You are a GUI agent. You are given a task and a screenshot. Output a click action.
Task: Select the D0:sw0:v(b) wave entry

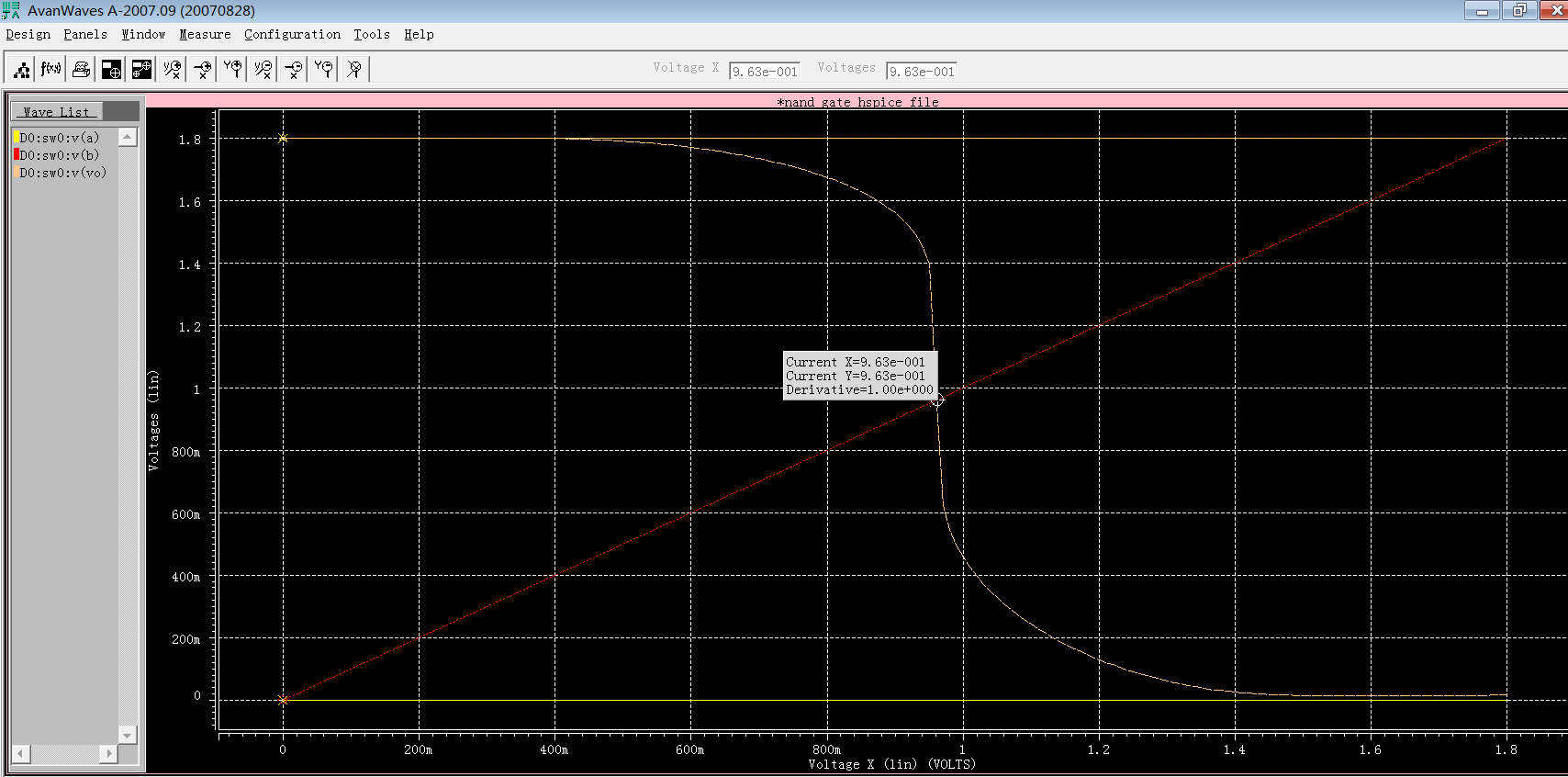coord(60,155)
